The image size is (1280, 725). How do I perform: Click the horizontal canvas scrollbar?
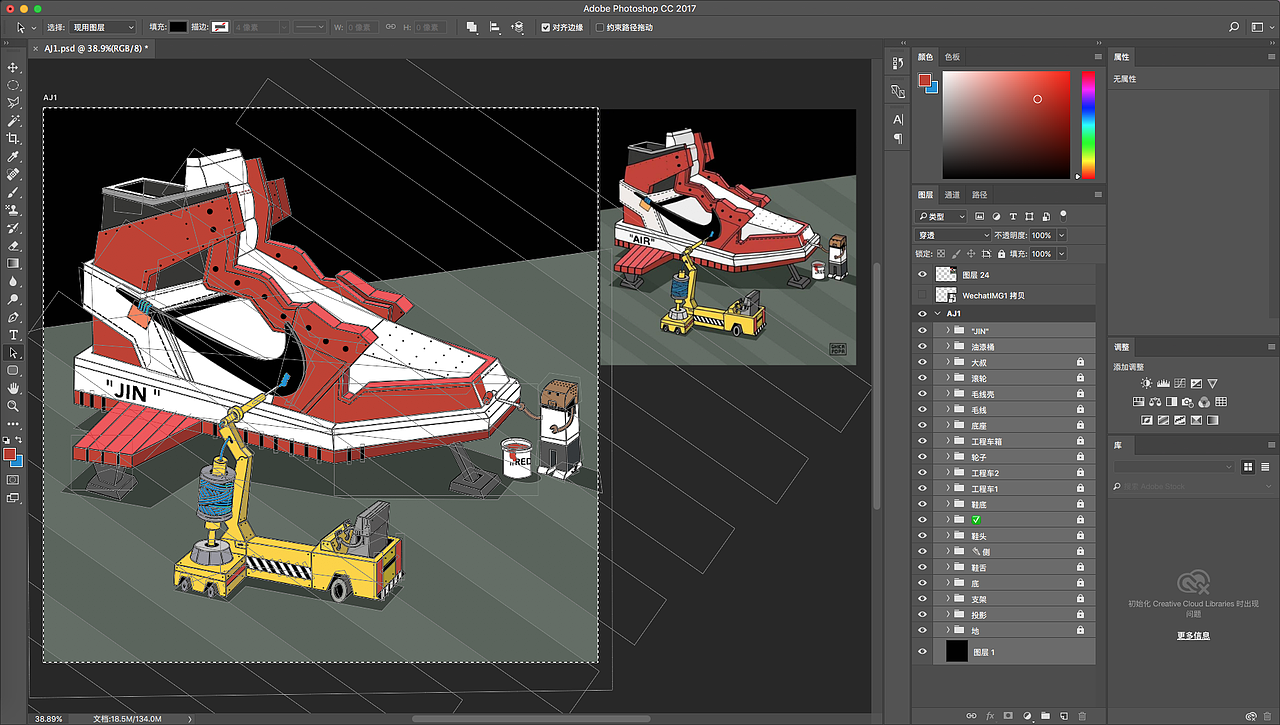(530, 718)
